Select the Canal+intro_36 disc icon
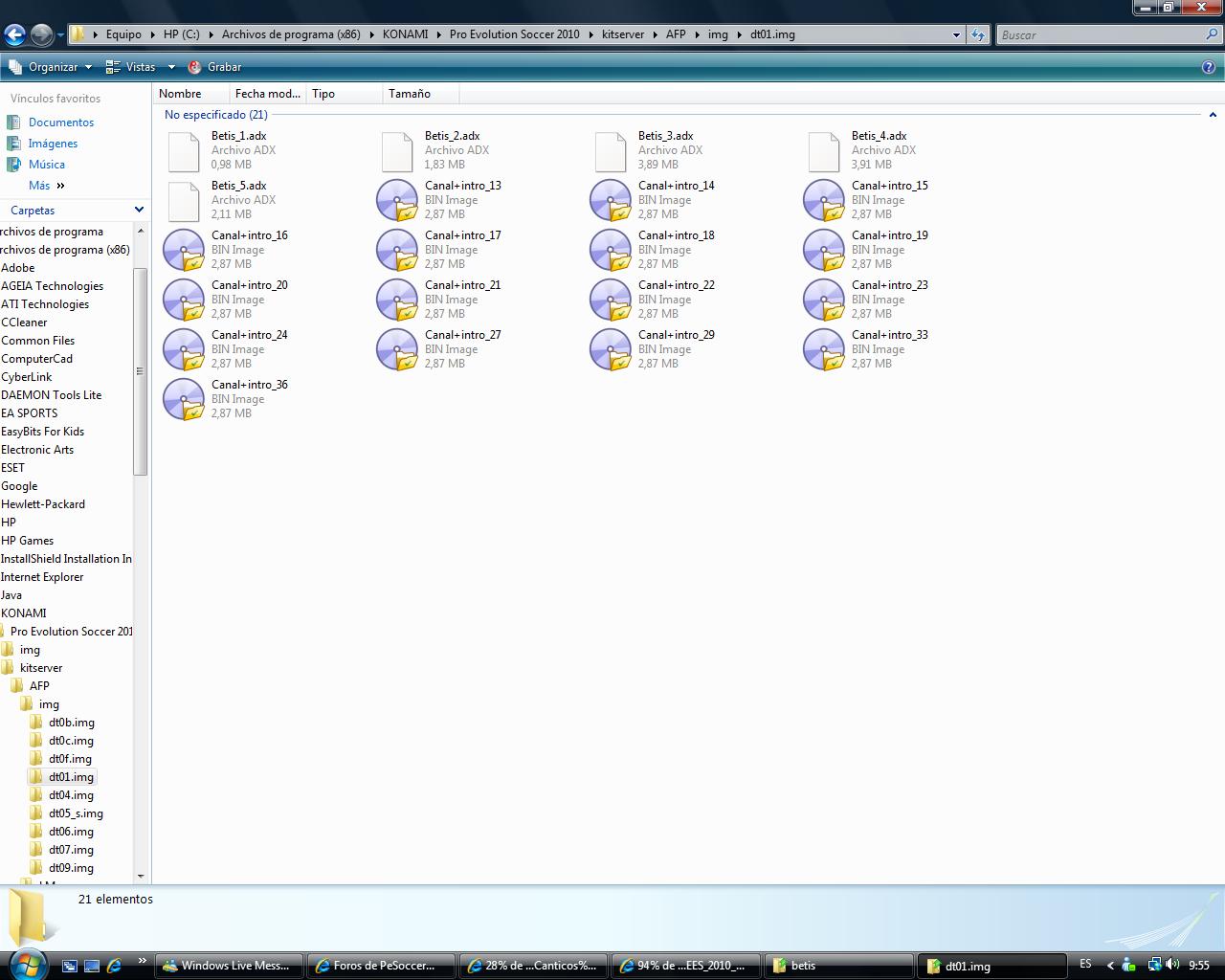Viewport: 1225px width, 980px height. 183,399
